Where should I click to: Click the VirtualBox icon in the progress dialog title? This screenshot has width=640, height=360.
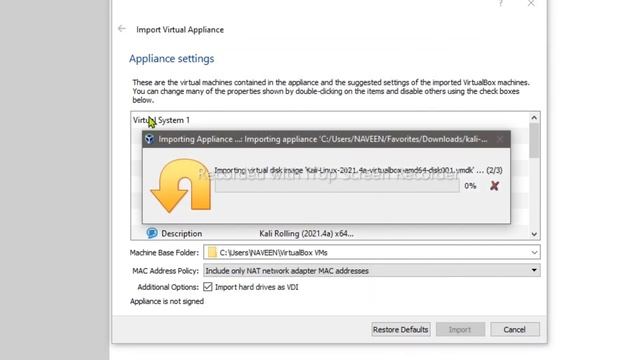(x=149, y=139)
